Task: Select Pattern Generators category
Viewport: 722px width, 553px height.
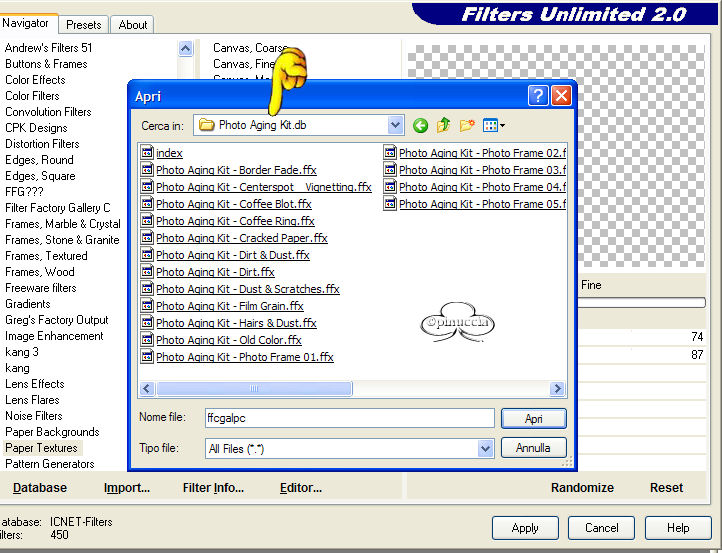Action: coord(50,464)
